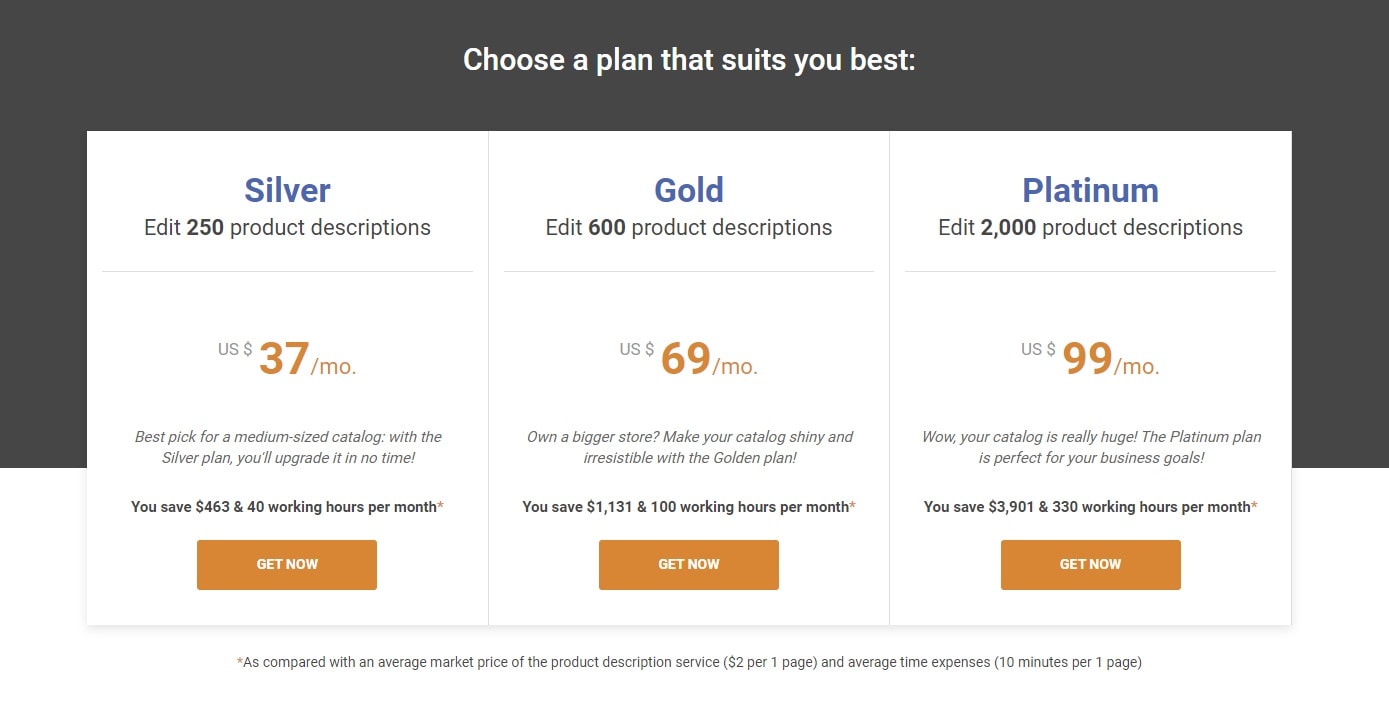Image resolution: width=1389 pixels, height=705 pixels.
Task: Select the "Own a bigger store?" blurb
Action: pyautogui.click(x=689, y=447)
